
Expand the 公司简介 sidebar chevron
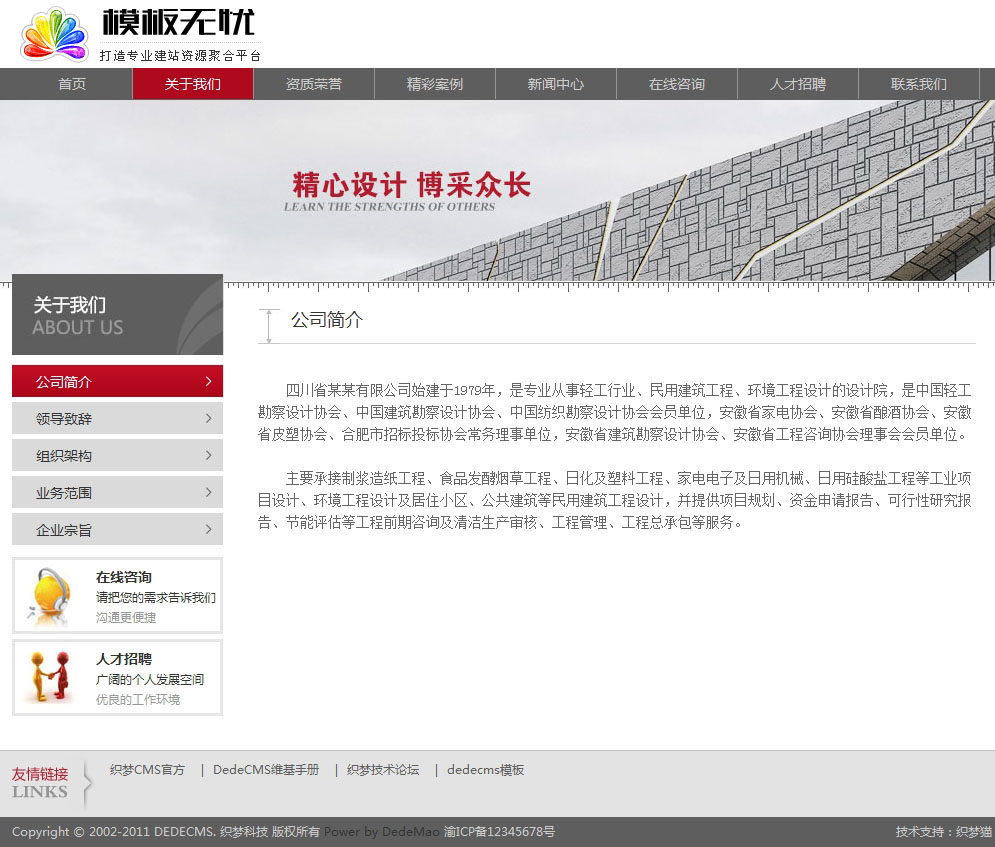coord(208,381)
